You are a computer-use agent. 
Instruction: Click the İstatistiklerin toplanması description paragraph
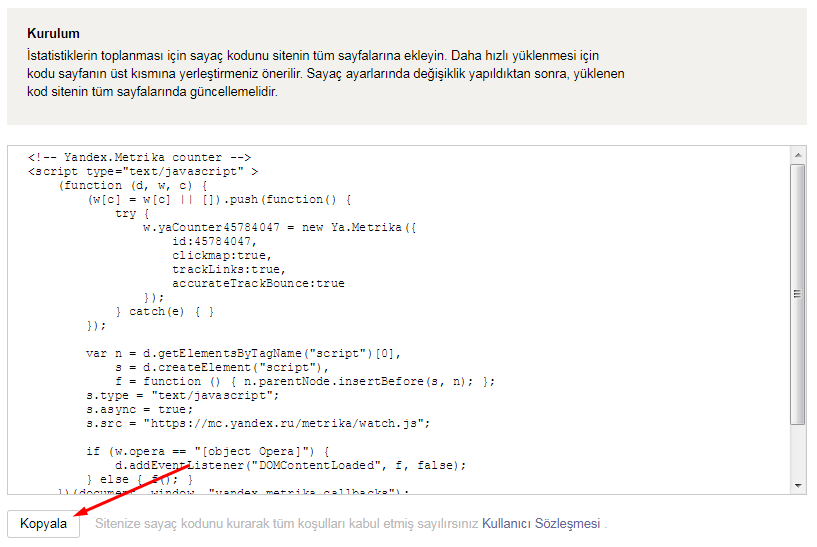pyautogui.click(x=326, y=73)
